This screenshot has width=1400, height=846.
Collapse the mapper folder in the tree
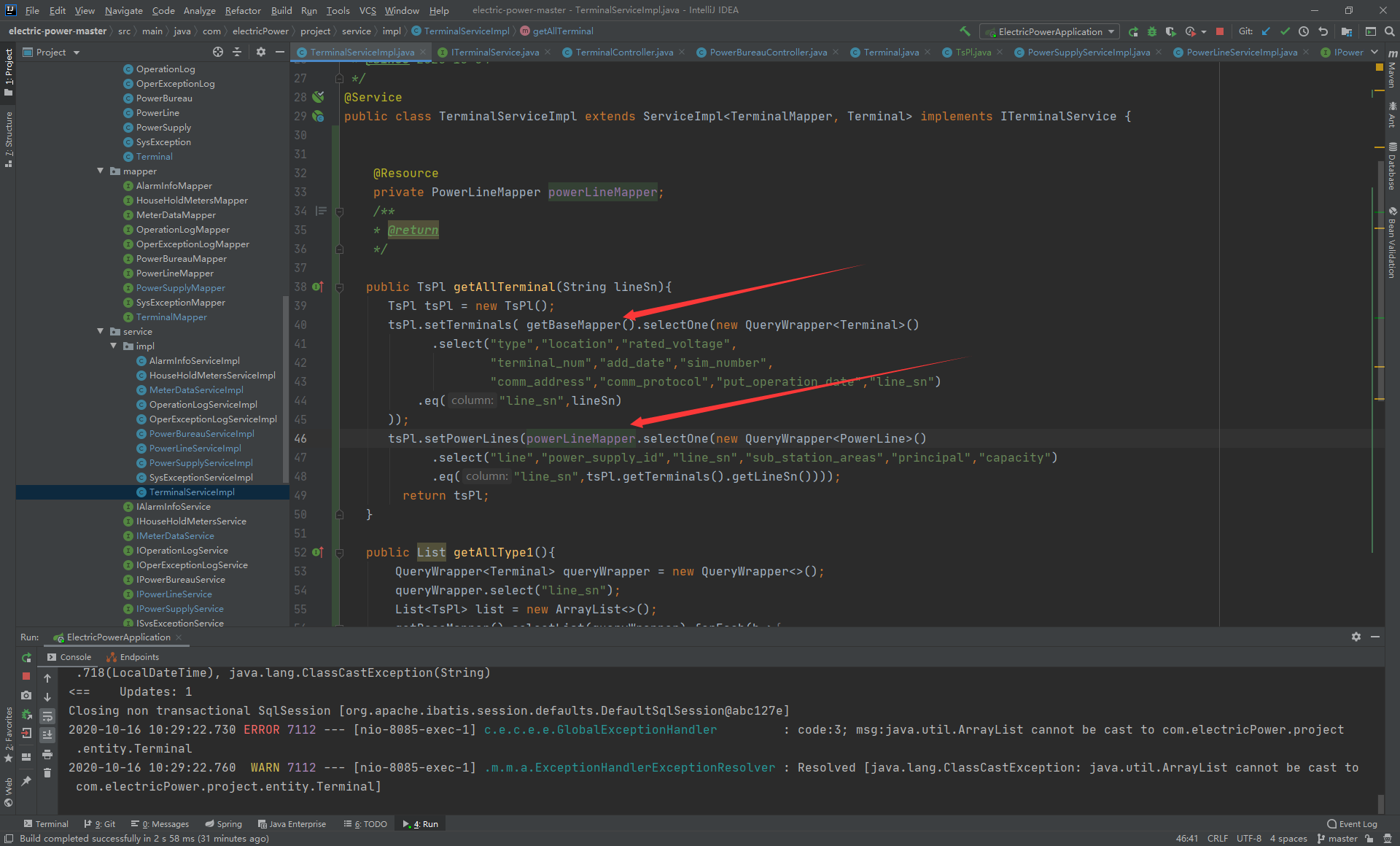[101, 171]
